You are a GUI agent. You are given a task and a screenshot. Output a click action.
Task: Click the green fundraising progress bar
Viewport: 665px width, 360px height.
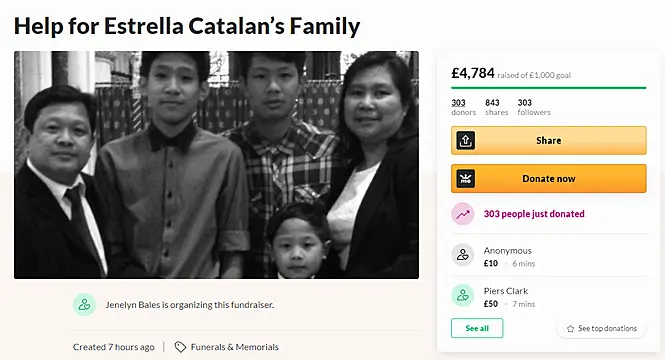coord(549,88)
